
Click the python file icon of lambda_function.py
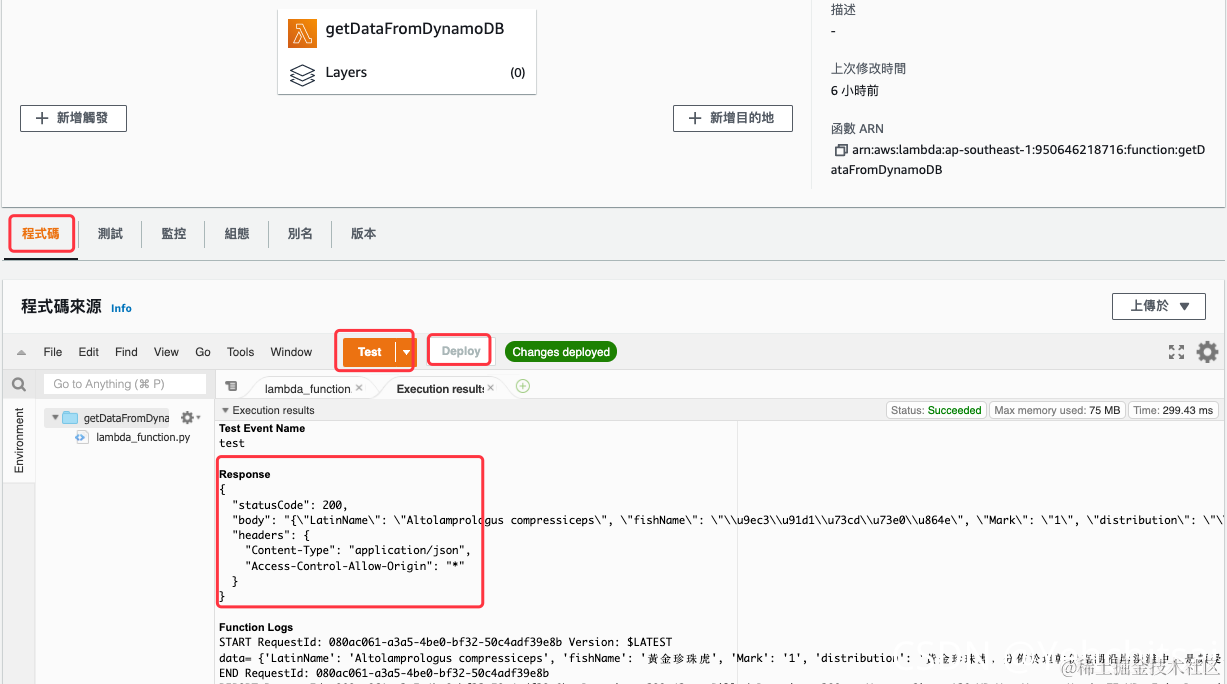tap(82, 437)
